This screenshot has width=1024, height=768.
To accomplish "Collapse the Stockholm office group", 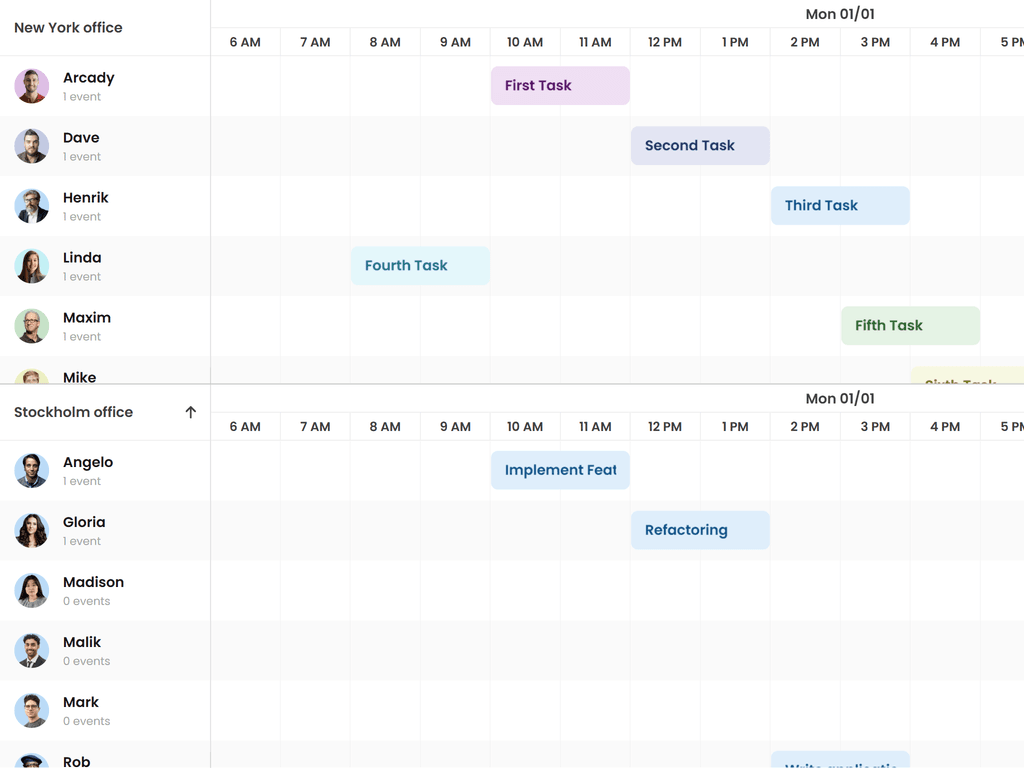I will (x=190, y=411).
